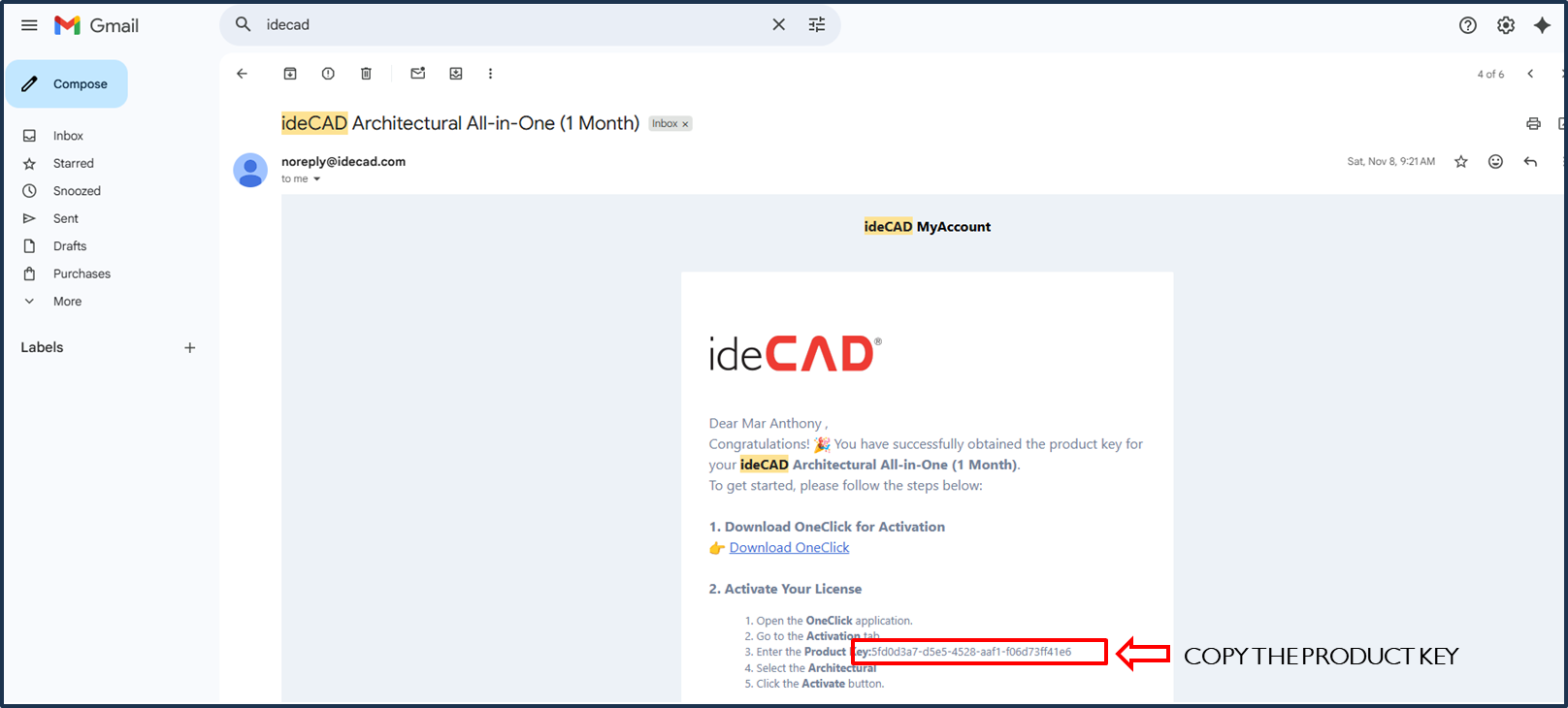Reply to this email

click(1530, 162)
